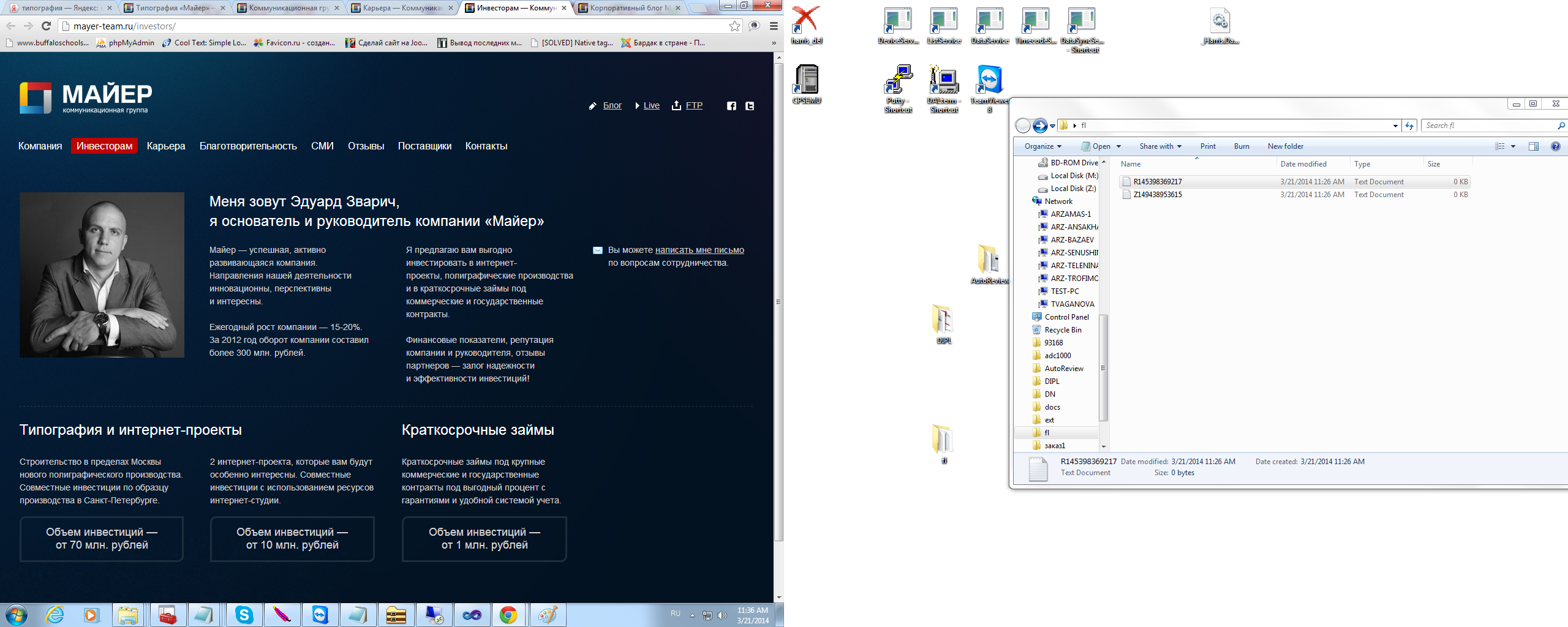Select the DeviceService desktop shortcut

coord(898,25)
